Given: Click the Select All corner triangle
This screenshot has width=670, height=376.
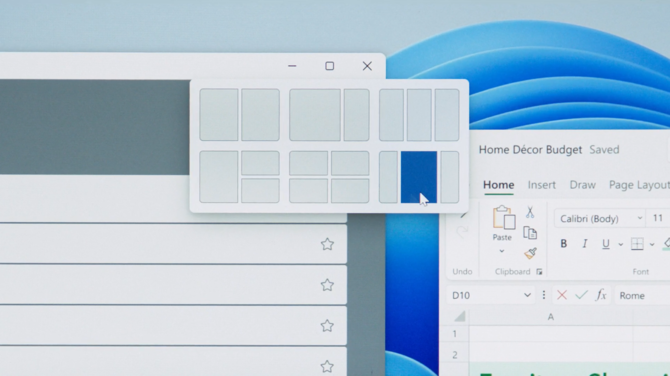Looking at the screenshot, I should [459, 317].
